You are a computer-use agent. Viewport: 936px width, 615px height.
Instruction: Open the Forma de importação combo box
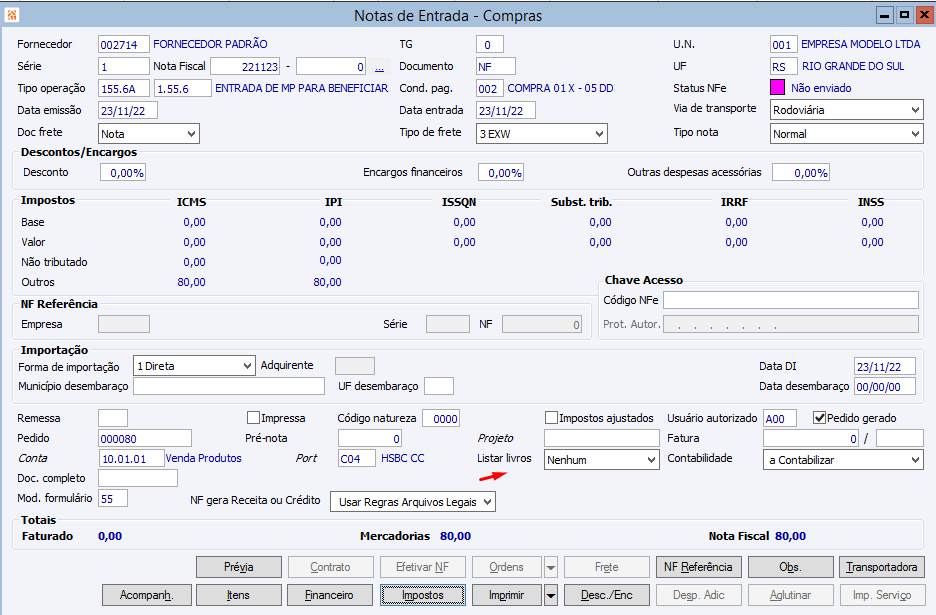(x=193, y=366)
